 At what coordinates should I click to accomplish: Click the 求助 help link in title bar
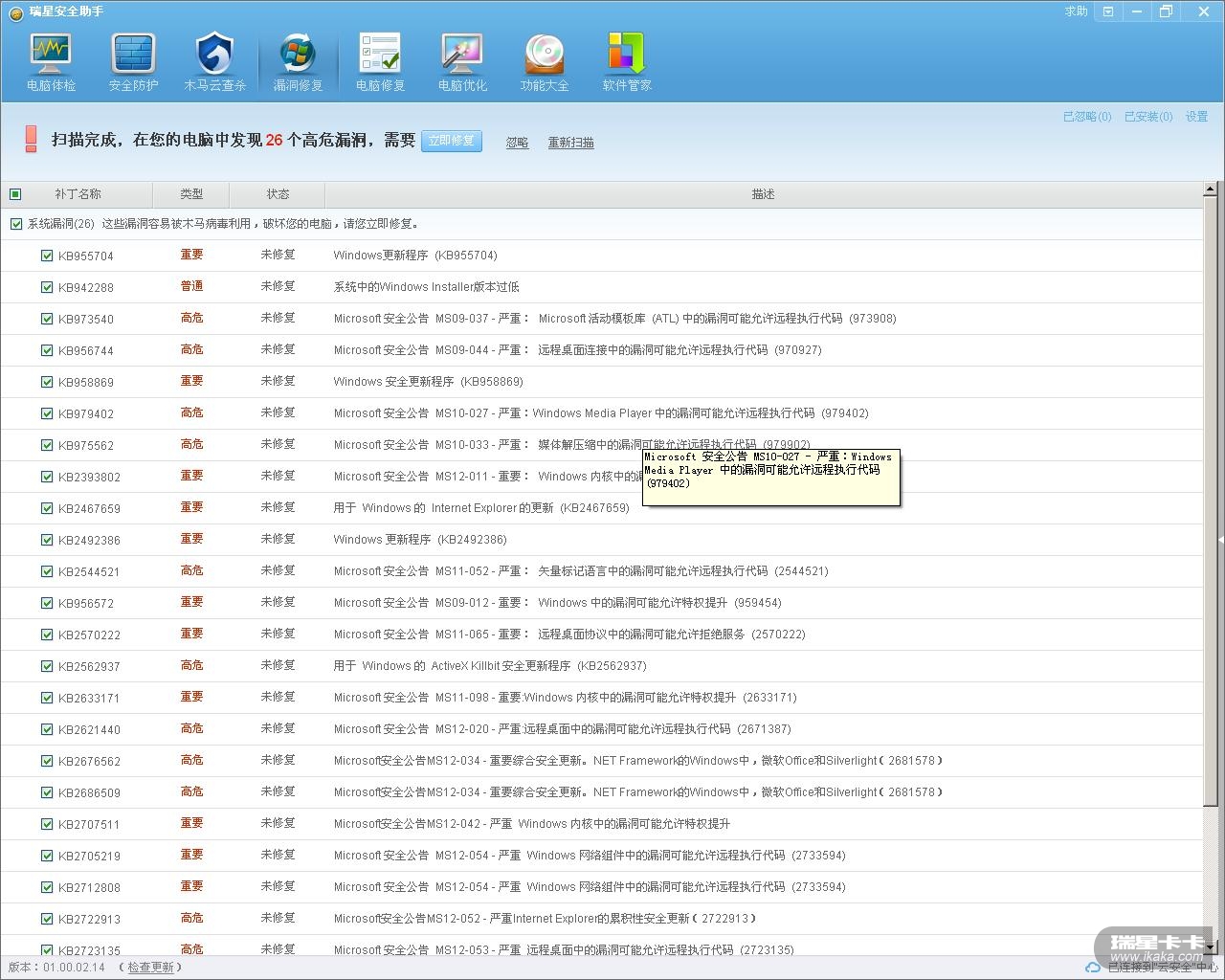(x=1077, y=11)
